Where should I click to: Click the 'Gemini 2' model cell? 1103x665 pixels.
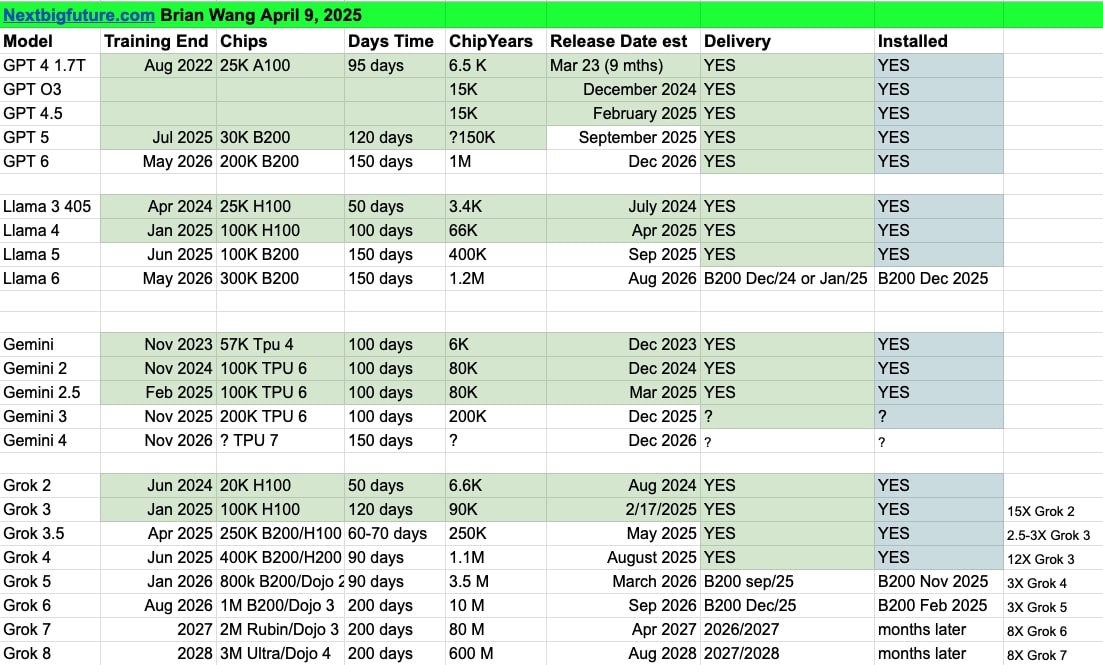(x=51, y=368)
